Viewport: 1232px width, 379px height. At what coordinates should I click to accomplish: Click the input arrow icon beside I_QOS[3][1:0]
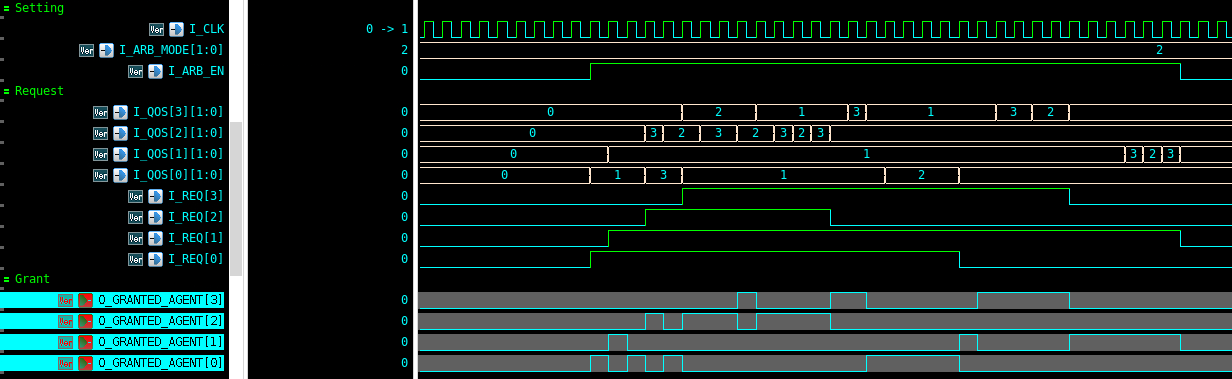coord(120,112)
